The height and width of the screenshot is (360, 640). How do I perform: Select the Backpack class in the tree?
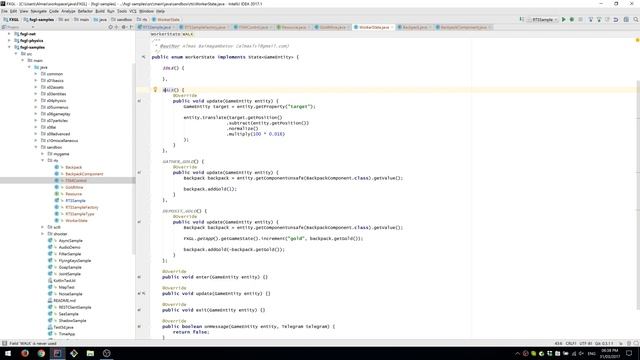click(73, 167)
